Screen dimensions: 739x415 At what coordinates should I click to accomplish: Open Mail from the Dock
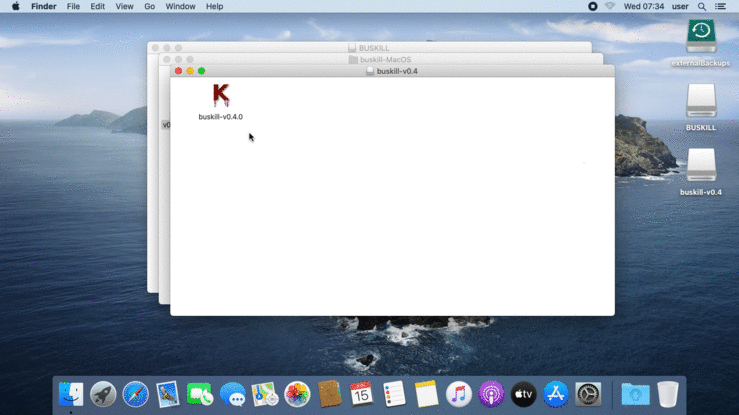click(168, 394)
